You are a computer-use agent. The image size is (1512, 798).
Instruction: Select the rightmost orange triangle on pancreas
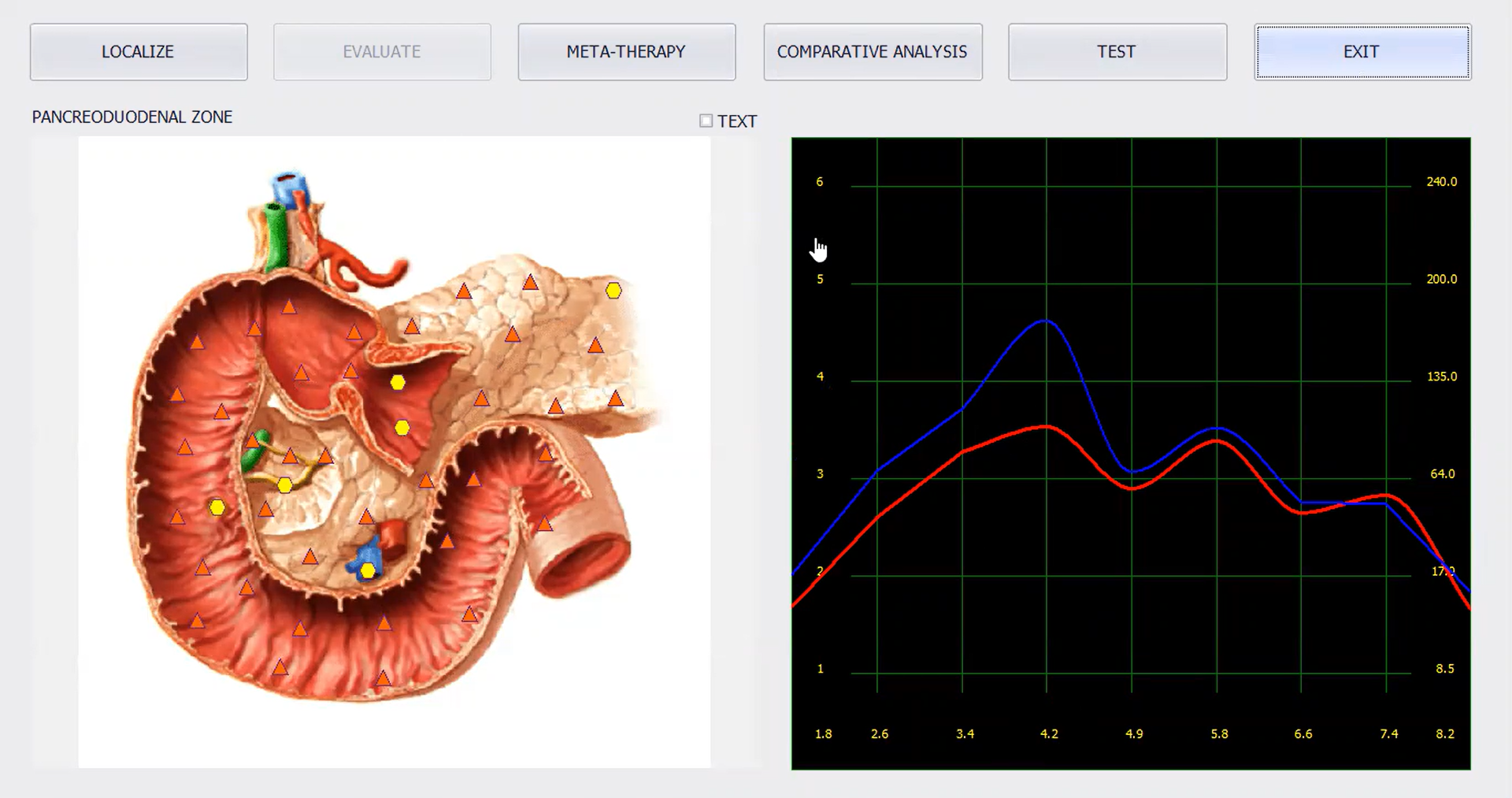point(616,399)
